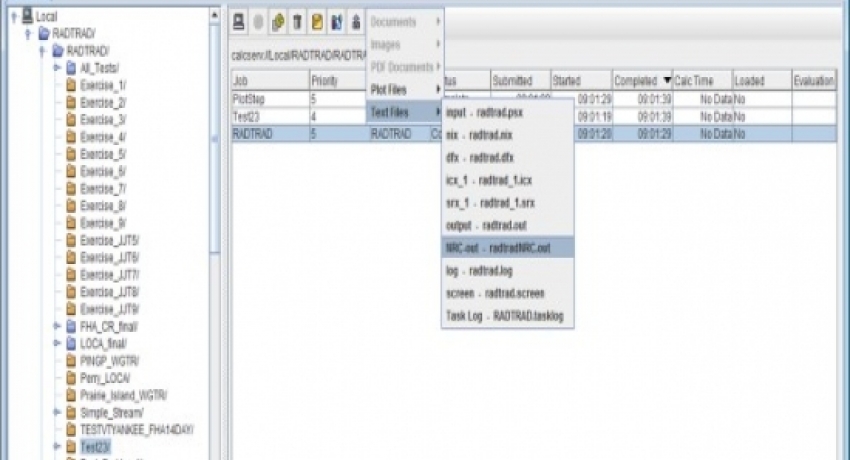The height and width of the screenshot is (460, 850).
Task: Open Task Log - RADTRAD.tasklog
Action: 508,316
